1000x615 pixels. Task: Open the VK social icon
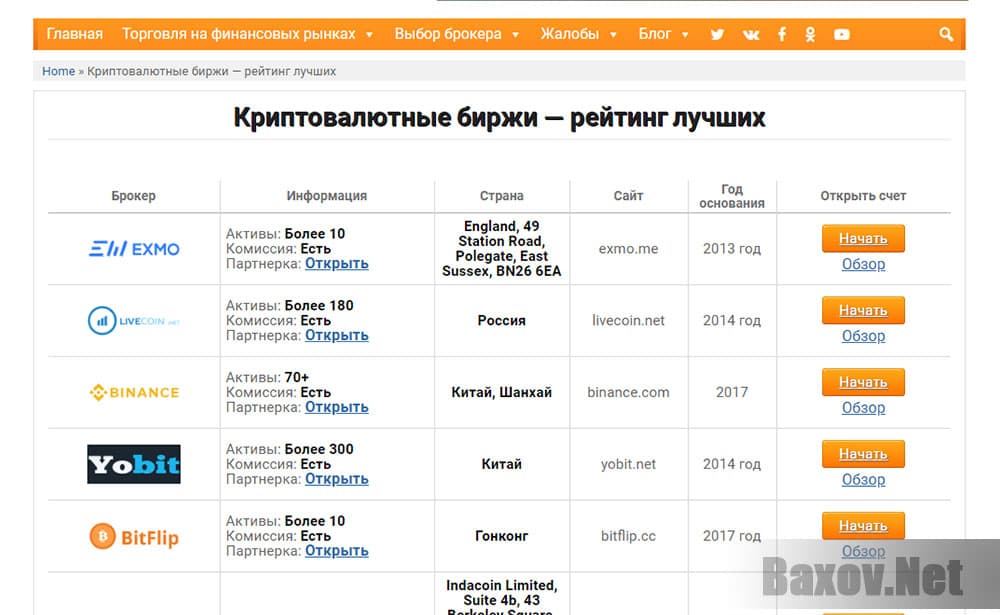[x=751, y=34]
